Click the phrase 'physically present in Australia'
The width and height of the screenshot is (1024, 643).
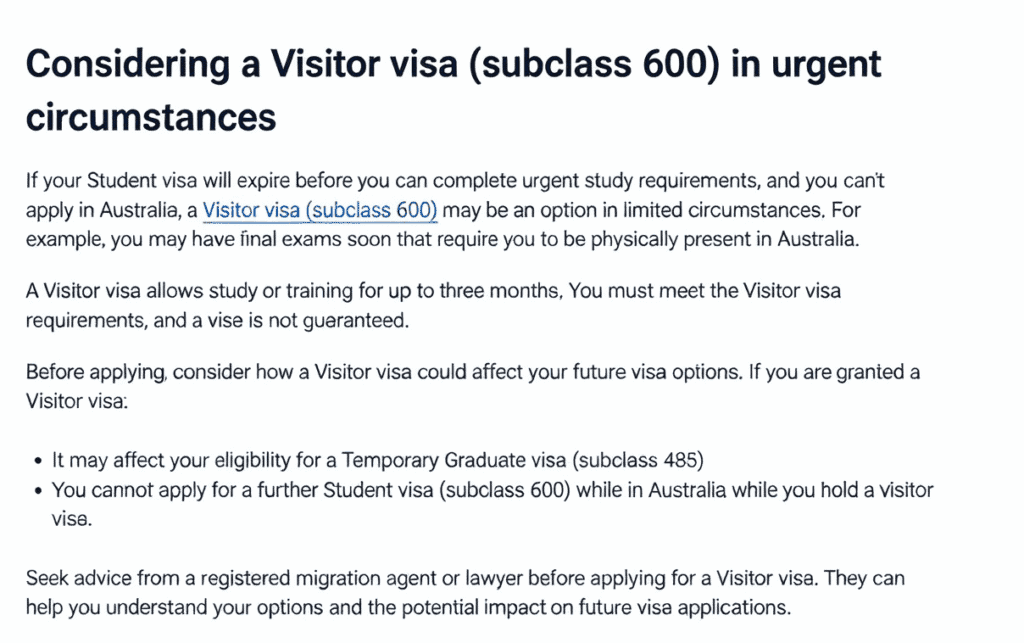point(724,240)
